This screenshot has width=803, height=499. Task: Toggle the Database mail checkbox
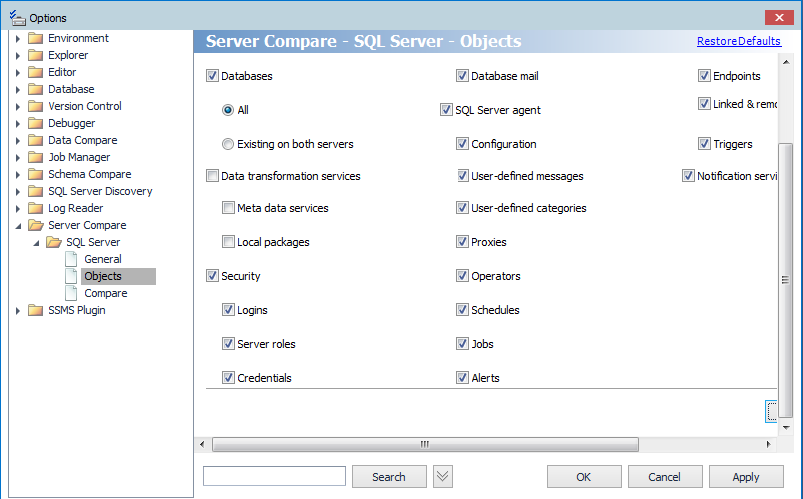tap(462, 76)
